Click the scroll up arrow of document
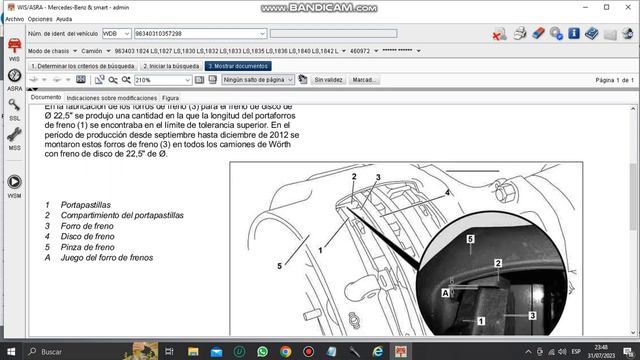Image resolution: width=640 pixels, height=360 pixels. point(633,109)
